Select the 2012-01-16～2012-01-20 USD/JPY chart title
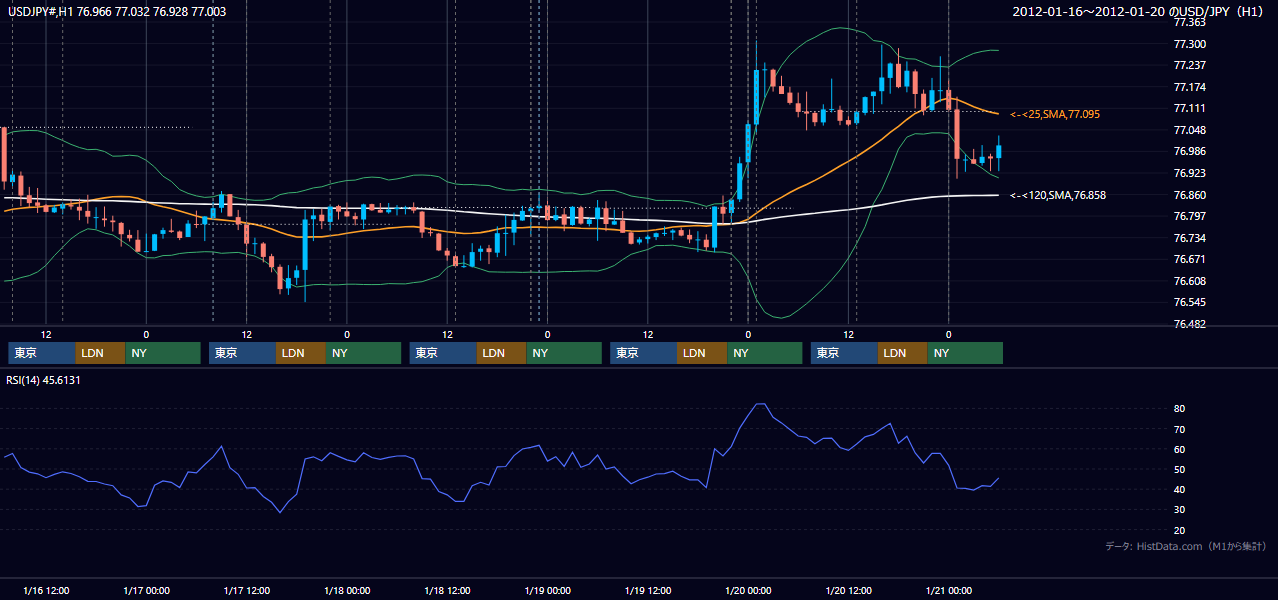Viewport: 1278px width, 600px height. [1139, 11]
